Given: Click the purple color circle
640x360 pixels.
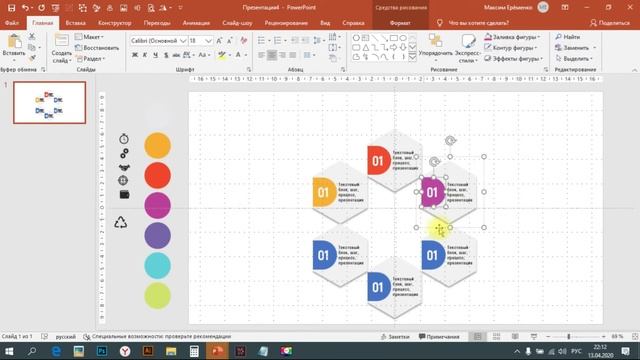Looking at the screenshot, I should point(157,236).
